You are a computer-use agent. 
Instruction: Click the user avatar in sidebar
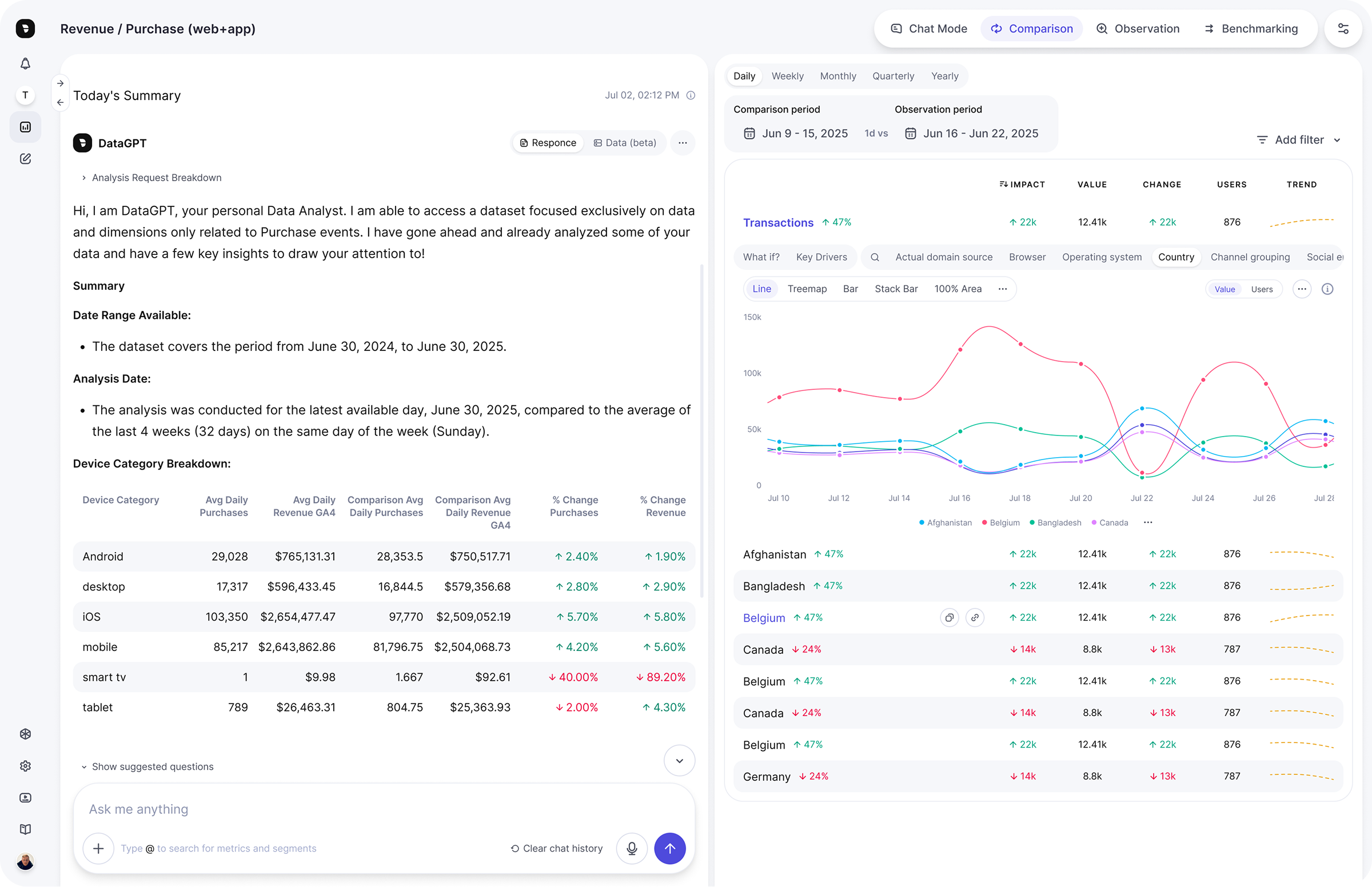25,861
